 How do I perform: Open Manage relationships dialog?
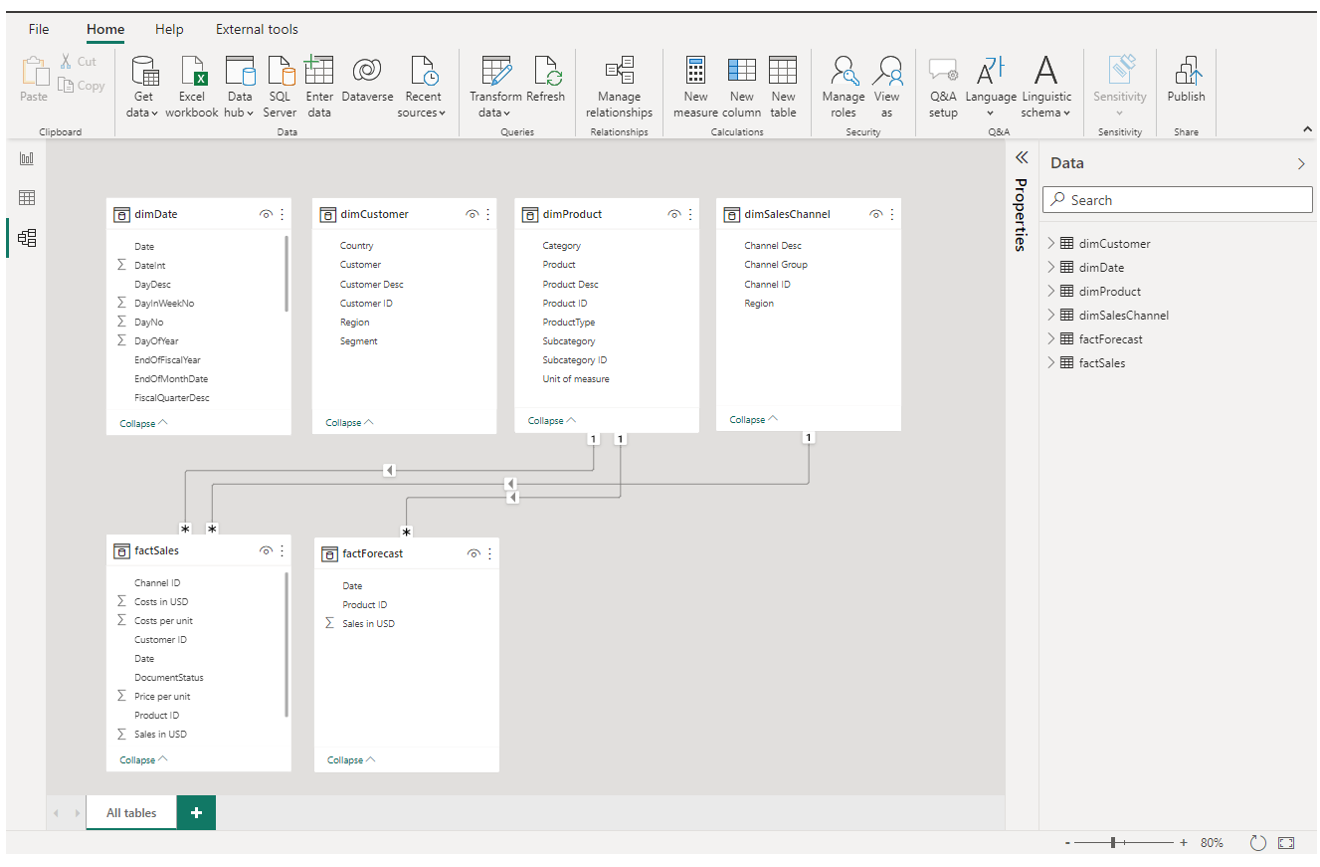coord(619,87)
